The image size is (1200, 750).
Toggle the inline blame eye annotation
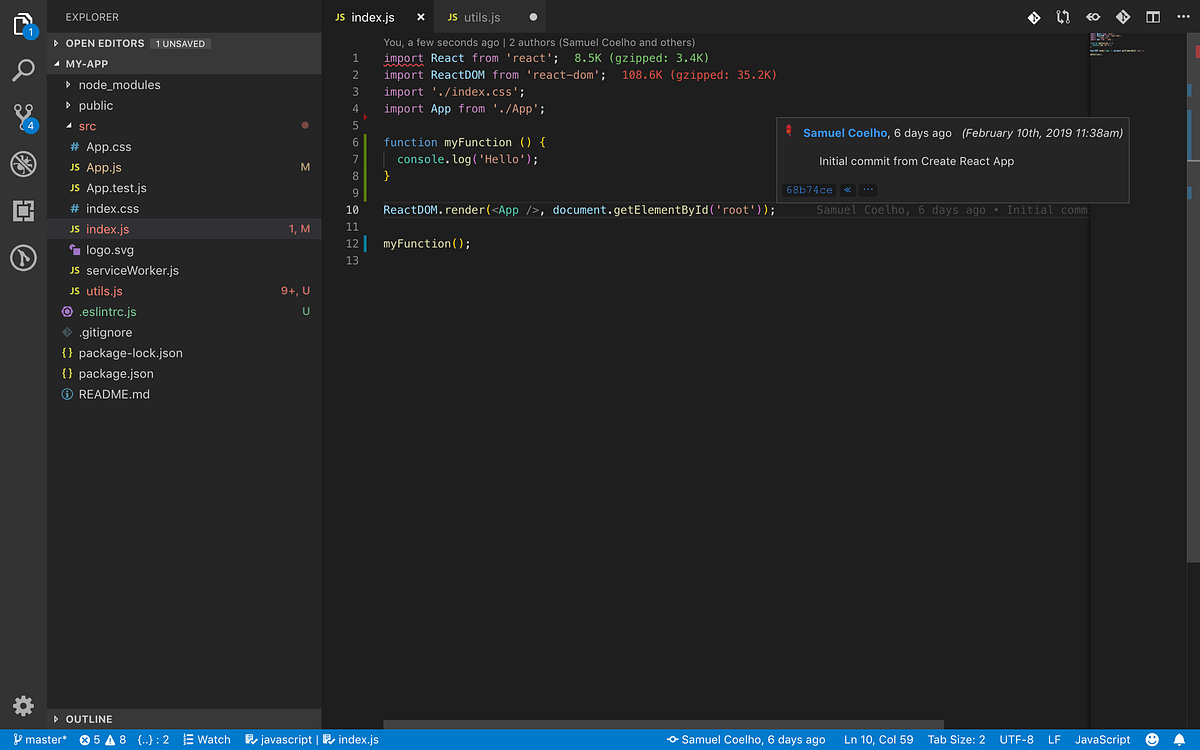[x=1092, y=17]
